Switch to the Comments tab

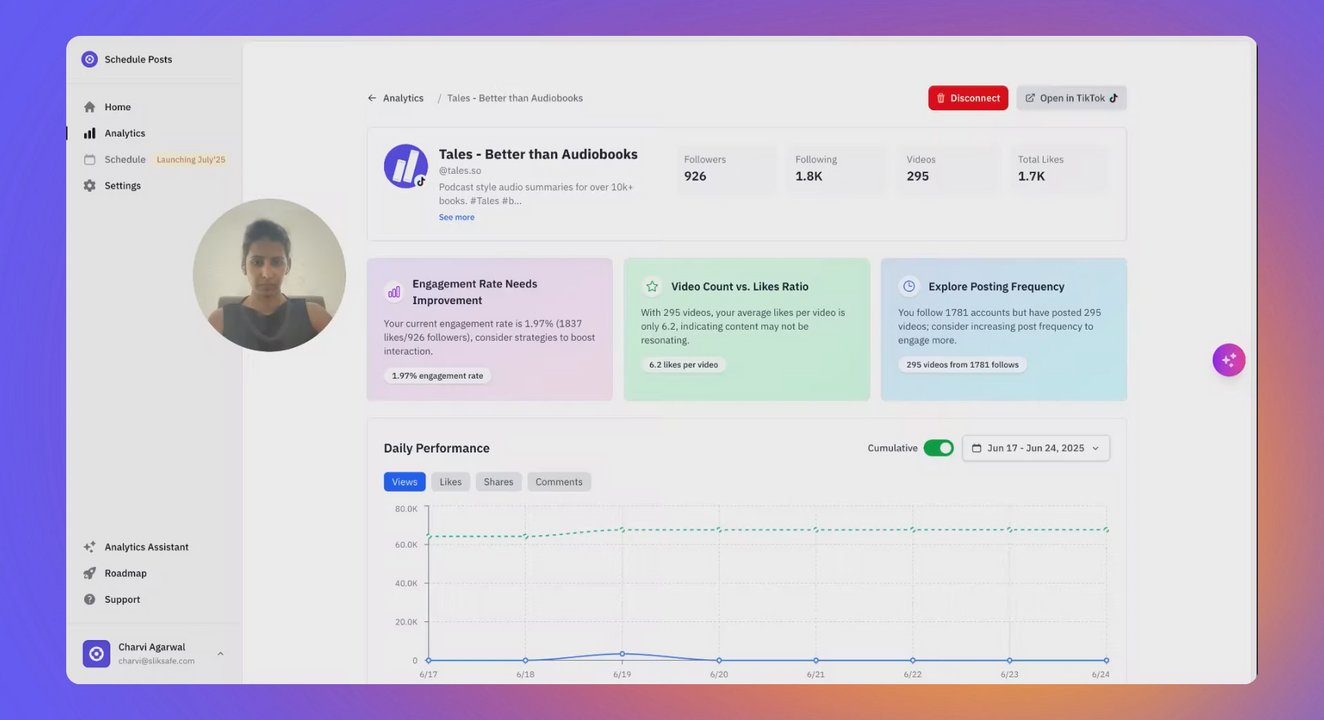point(559,482)
